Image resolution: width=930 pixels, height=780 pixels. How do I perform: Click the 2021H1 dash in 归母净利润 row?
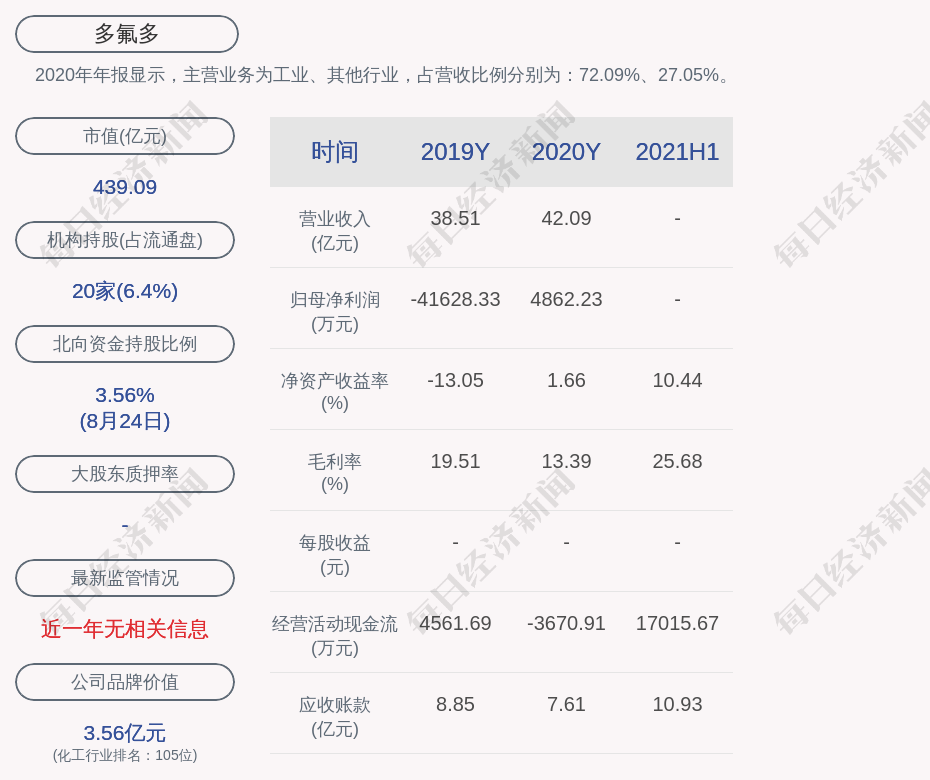[x=677, y=300]
